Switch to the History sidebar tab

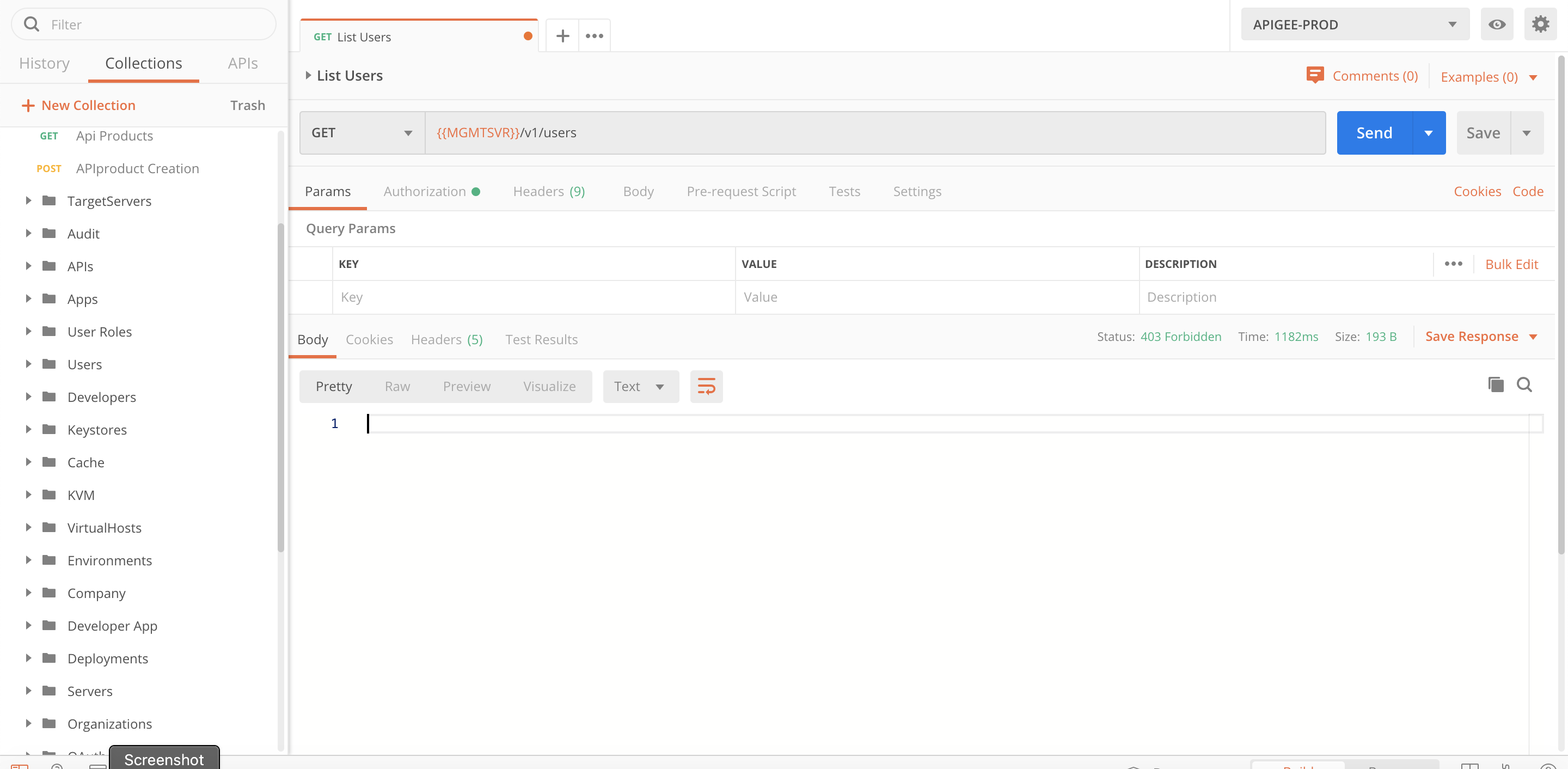pos(44,63)
